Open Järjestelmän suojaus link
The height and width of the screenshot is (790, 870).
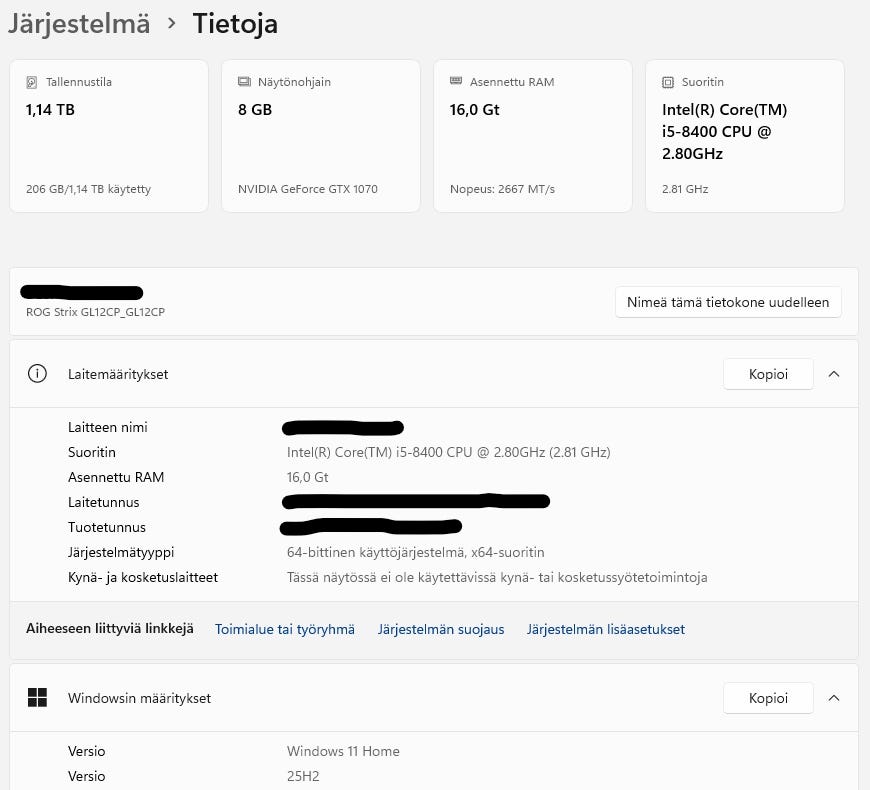(441, 629)
